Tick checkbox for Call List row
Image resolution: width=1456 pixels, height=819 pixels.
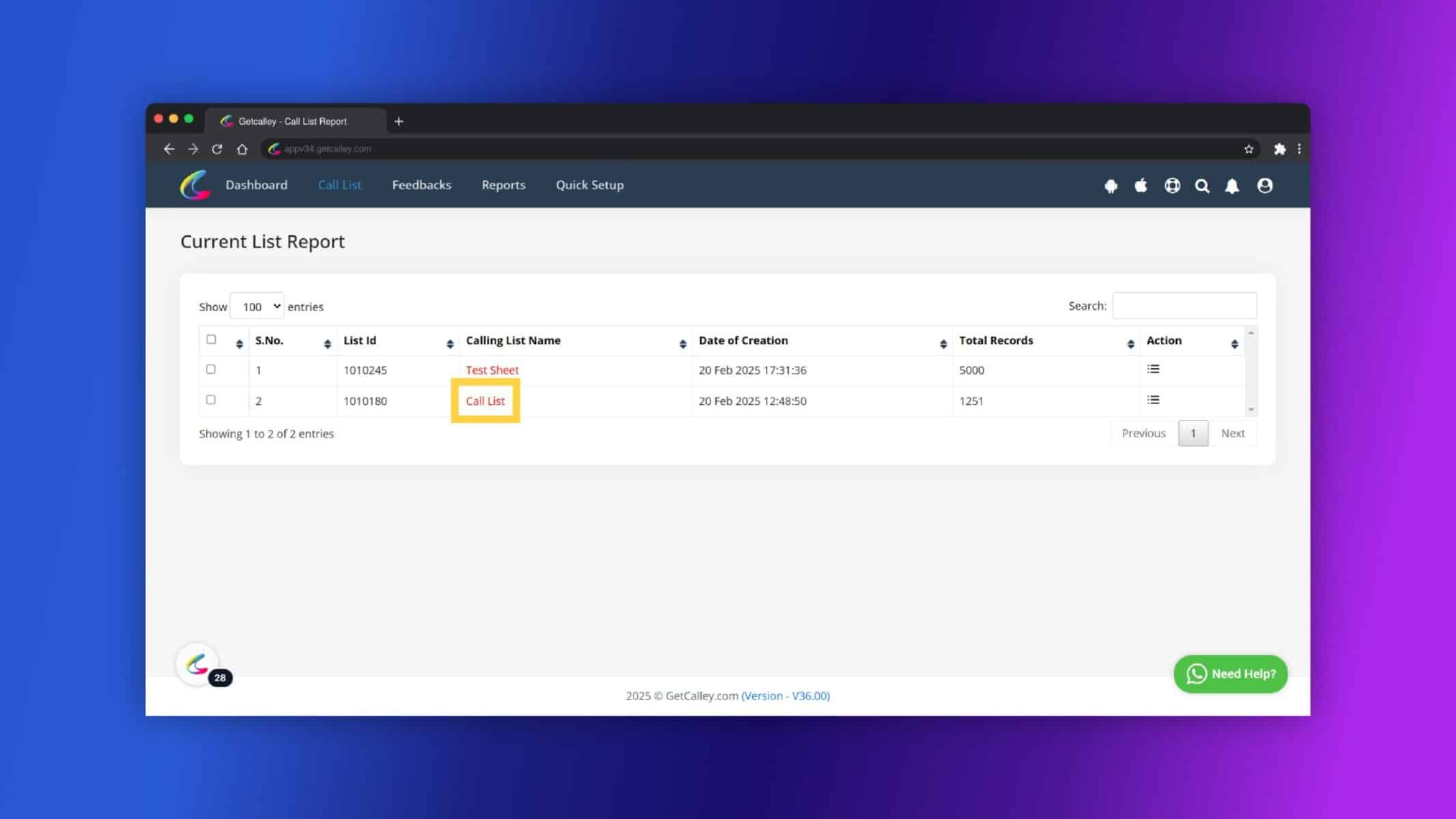tap(211, 400)
